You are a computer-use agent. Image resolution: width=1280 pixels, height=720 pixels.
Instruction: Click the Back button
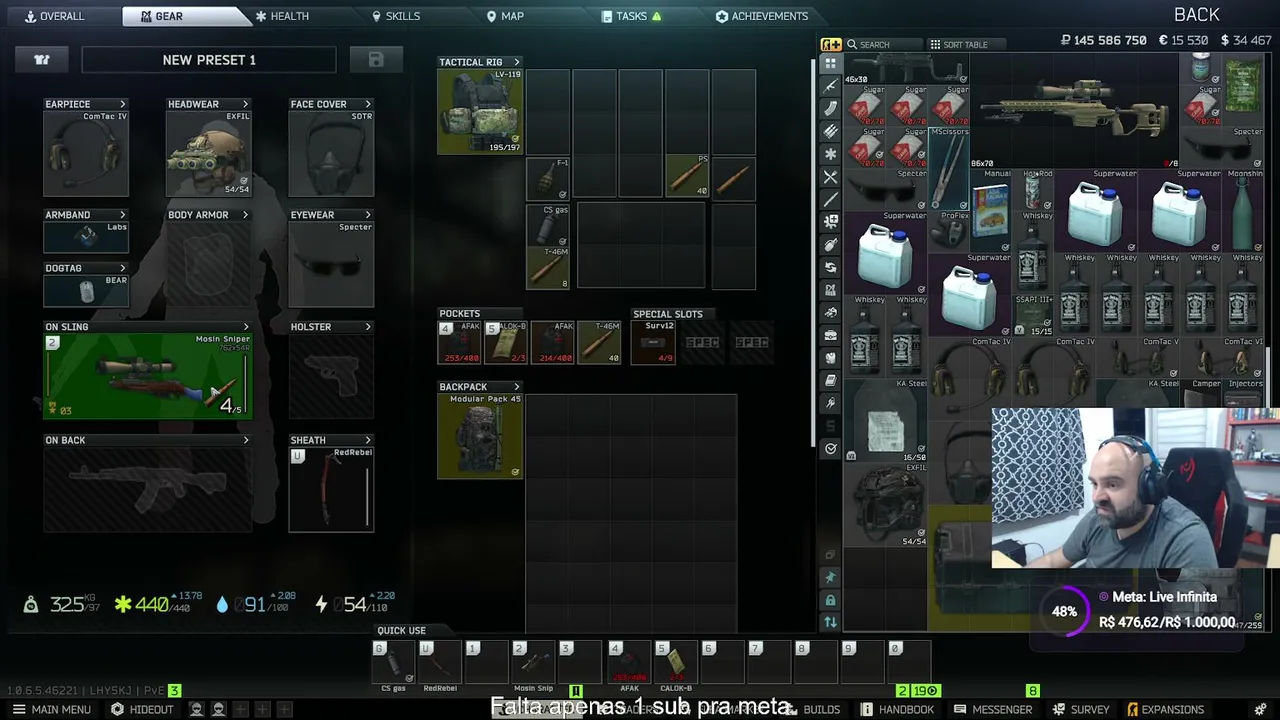[x=1197, y=15]
